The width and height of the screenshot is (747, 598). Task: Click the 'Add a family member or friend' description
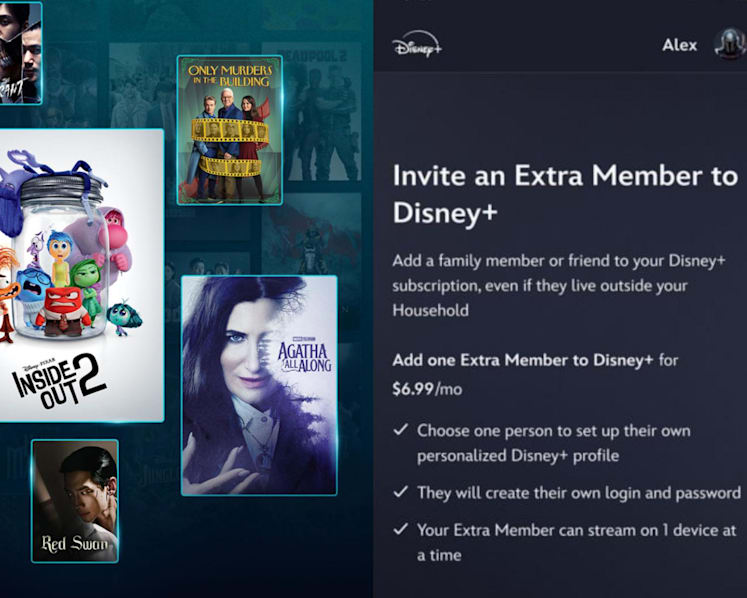coord(558,285)
